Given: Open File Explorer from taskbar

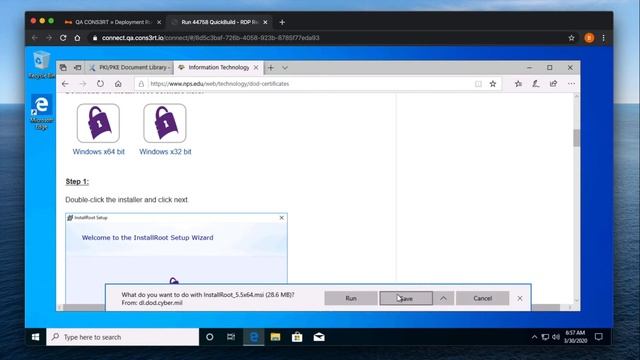Looking at the screenshot, I should (276, 337).
